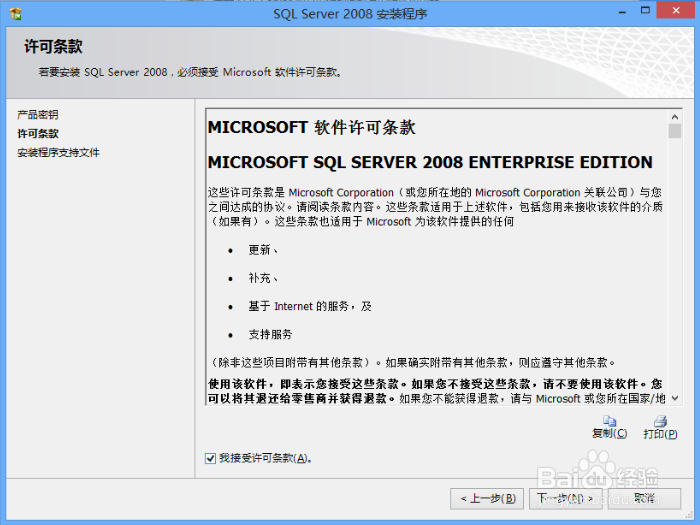The image size is (700, 525).
Task: Click scroll-down arrow of license text
Action: coord(675,398)
